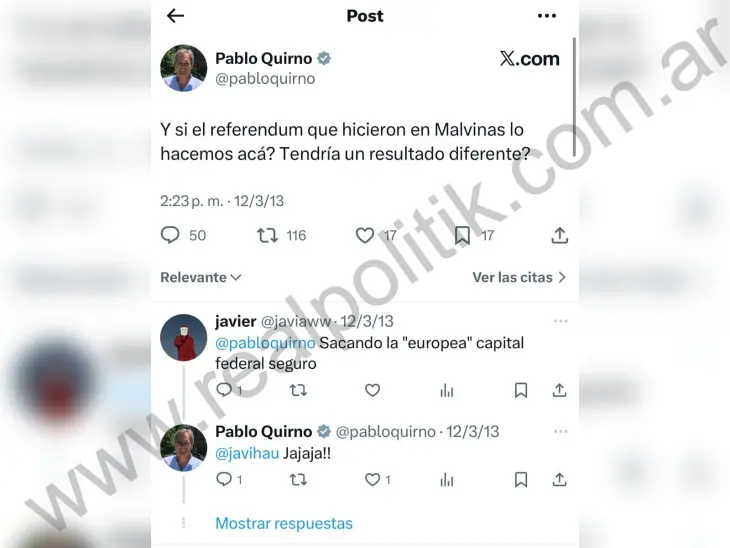Viewport: 730px width, 548px height.
Task: Go back using the arrow icon
Action: click(175, 16)
